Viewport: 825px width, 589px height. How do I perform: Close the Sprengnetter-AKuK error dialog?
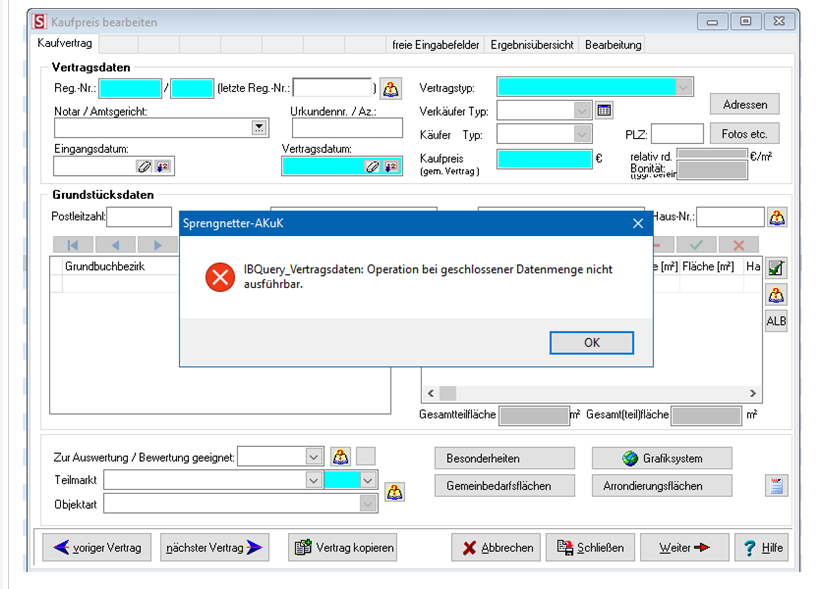(638, 223)
